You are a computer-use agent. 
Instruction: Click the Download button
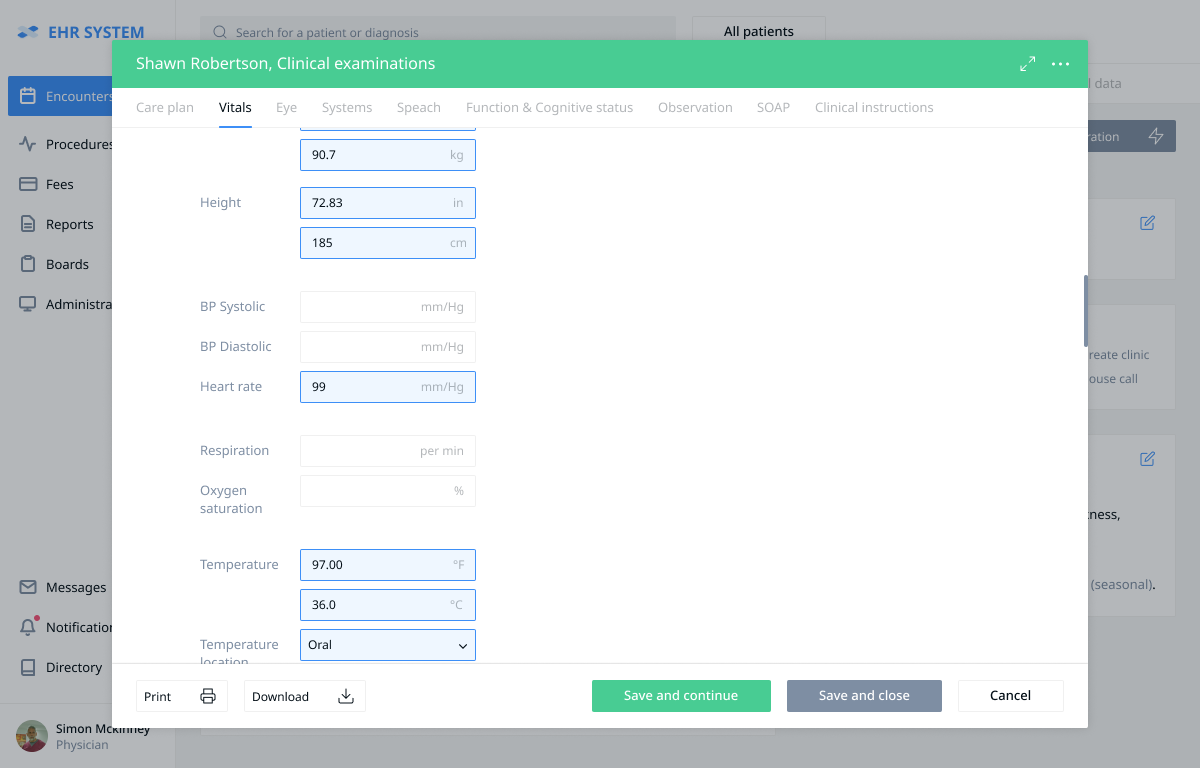tap(305, 696)
